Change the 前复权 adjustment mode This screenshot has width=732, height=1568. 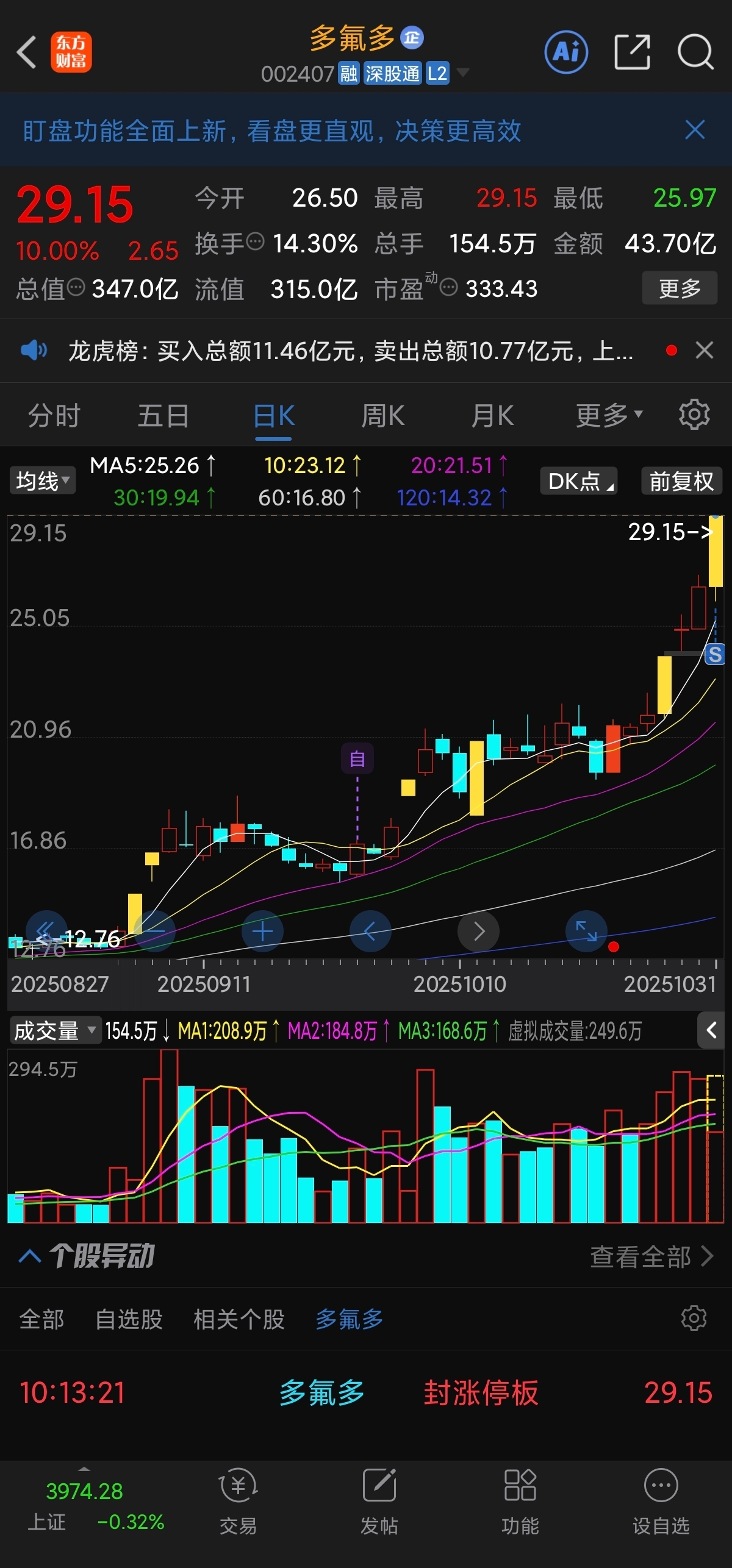click(681, 481)
